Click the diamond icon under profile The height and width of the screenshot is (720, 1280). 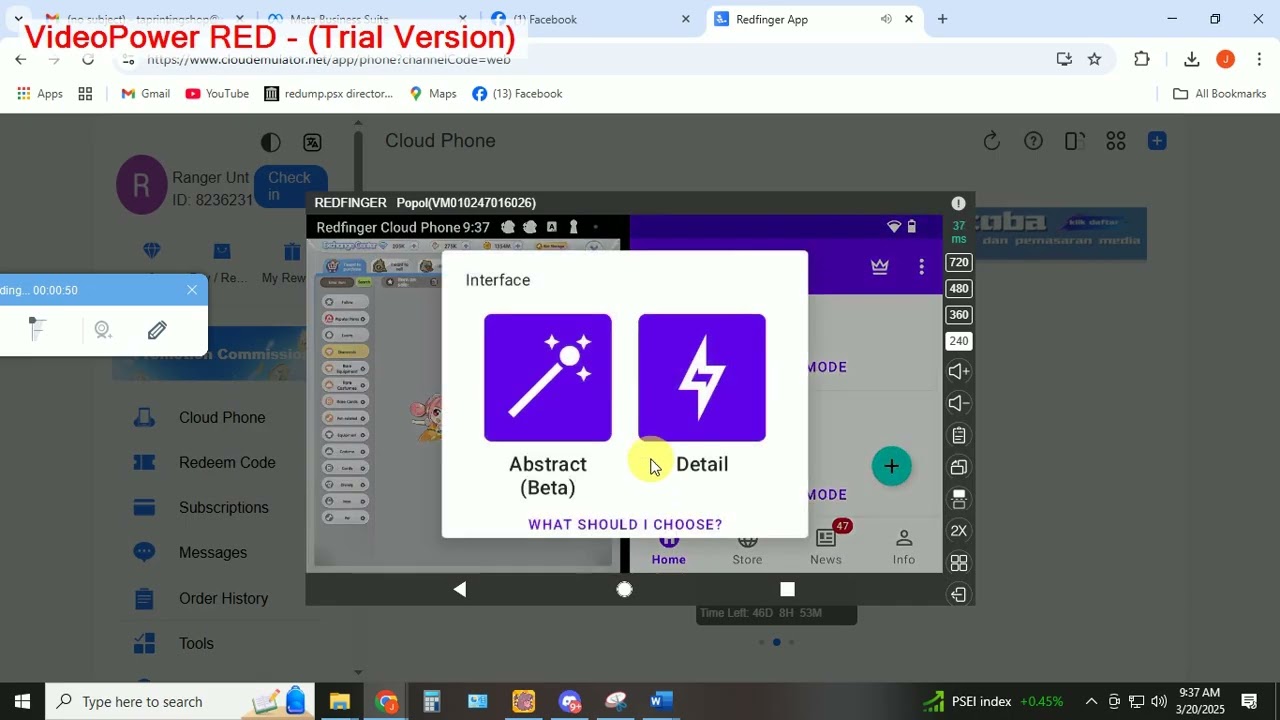[152, 251]
